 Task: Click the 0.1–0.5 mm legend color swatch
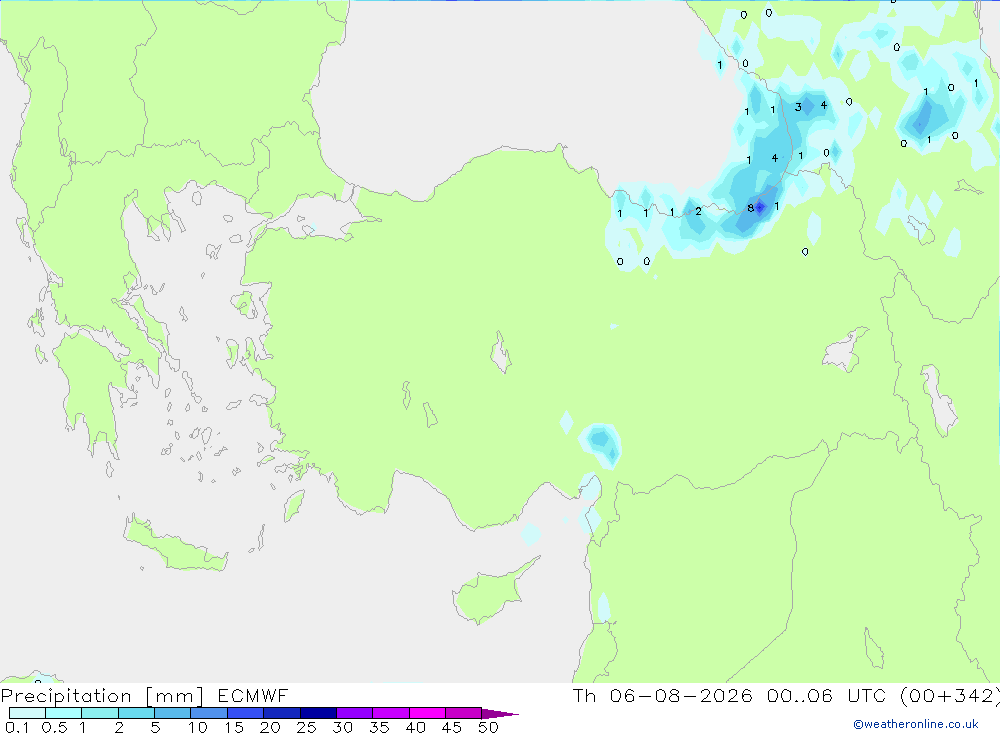click(x=27, y=713)
